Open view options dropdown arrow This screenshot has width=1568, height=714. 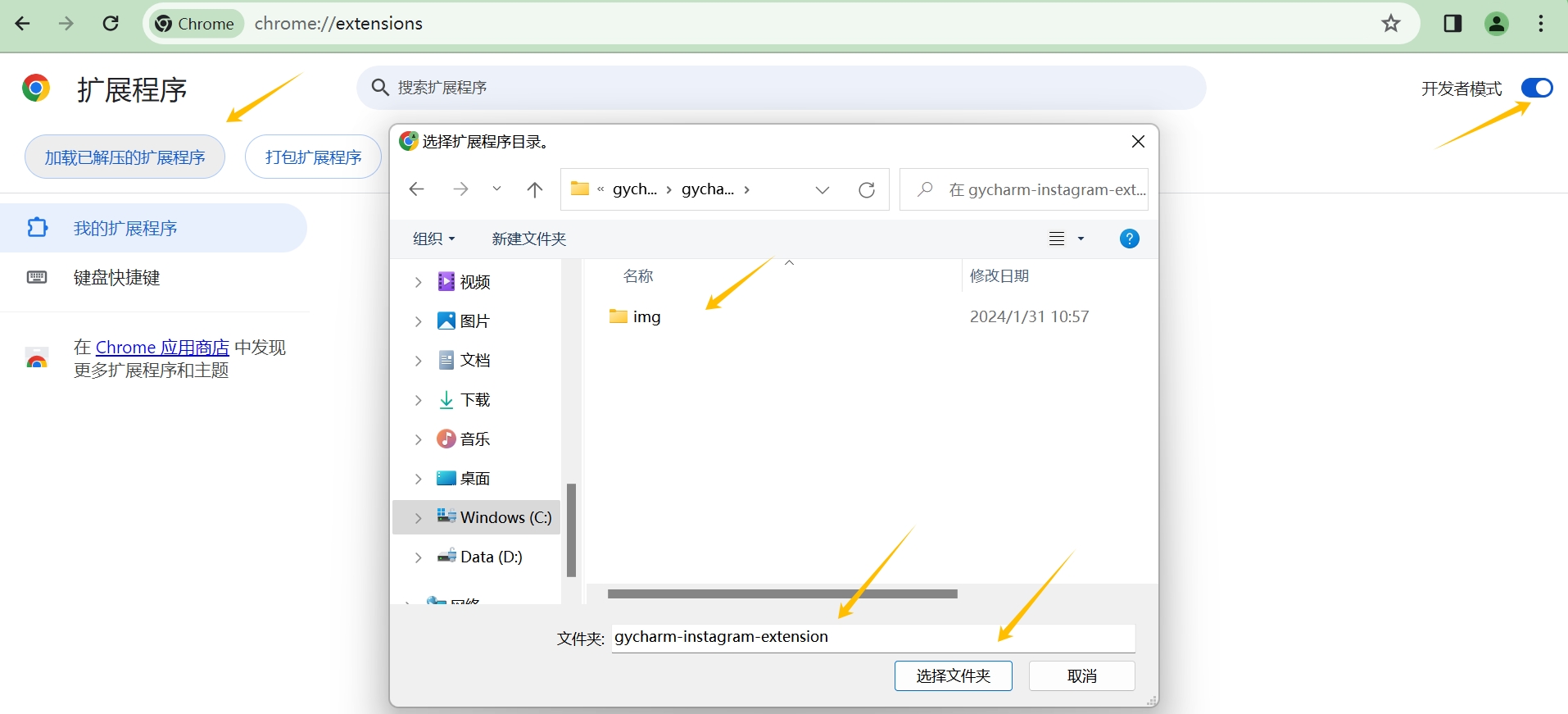coord(1081,239)
